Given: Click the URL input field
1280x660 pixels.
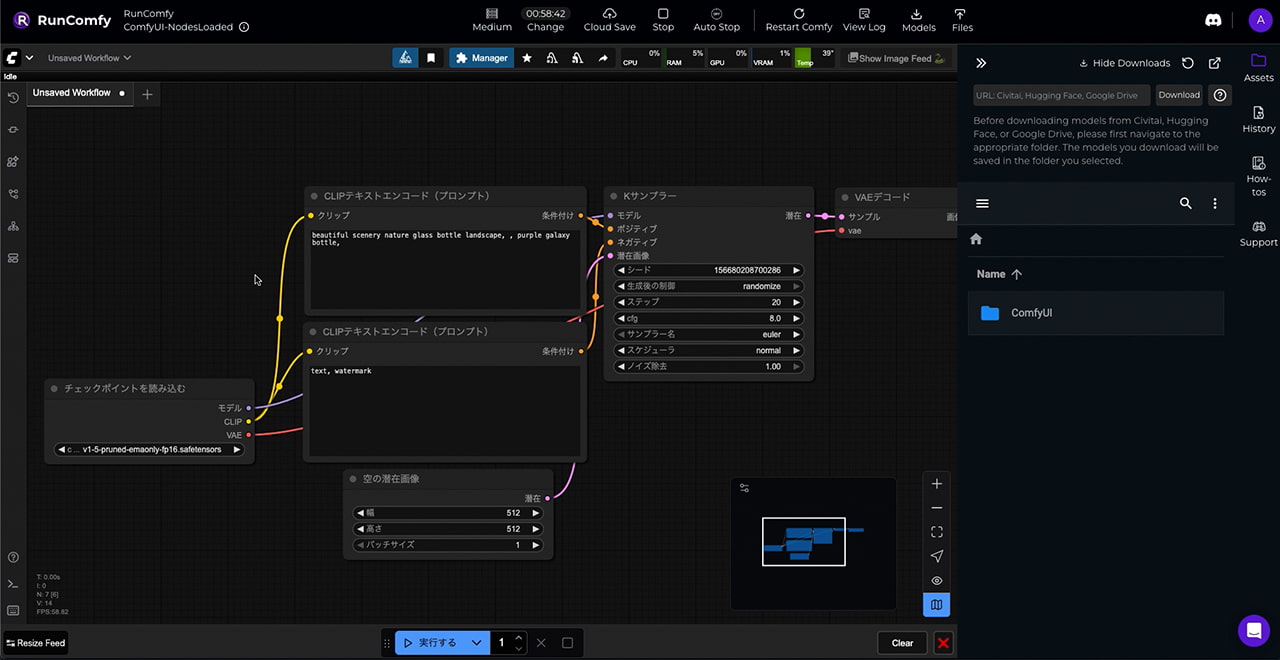Looking at the screenshot, I should click(x=1061, y=95).
